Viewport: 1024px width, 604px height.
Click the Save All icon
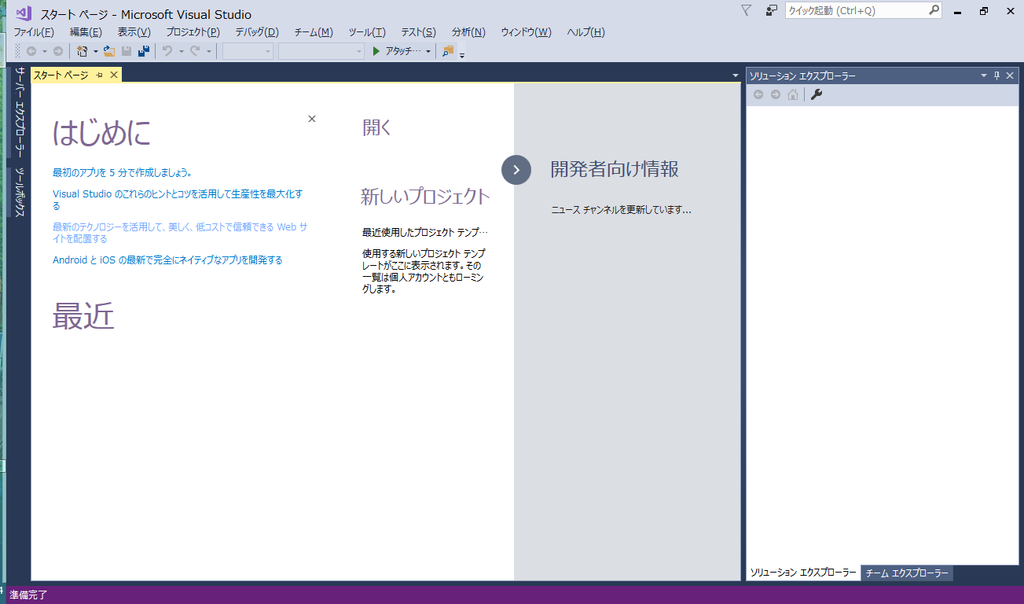[x=144, y=51]
